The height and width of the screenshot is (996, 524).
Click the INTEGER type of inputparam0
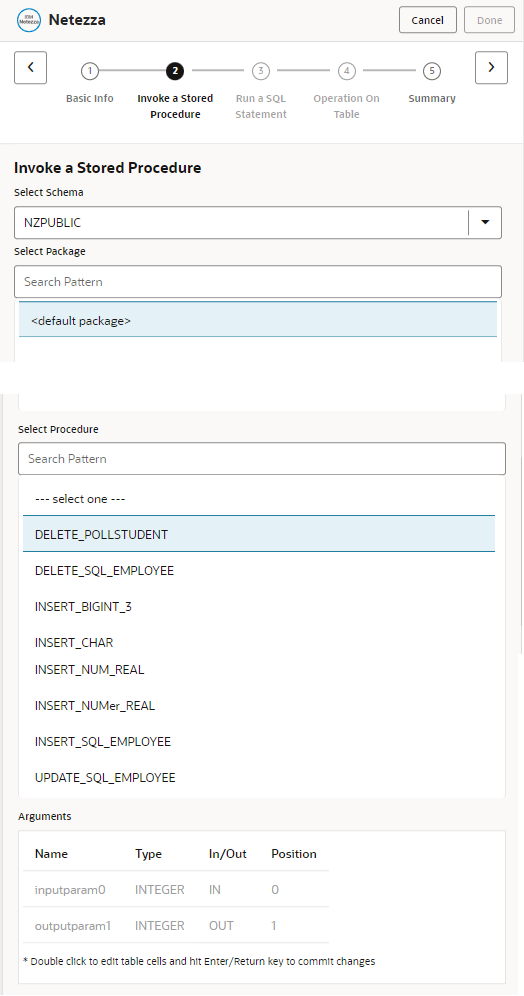(159, 889)
